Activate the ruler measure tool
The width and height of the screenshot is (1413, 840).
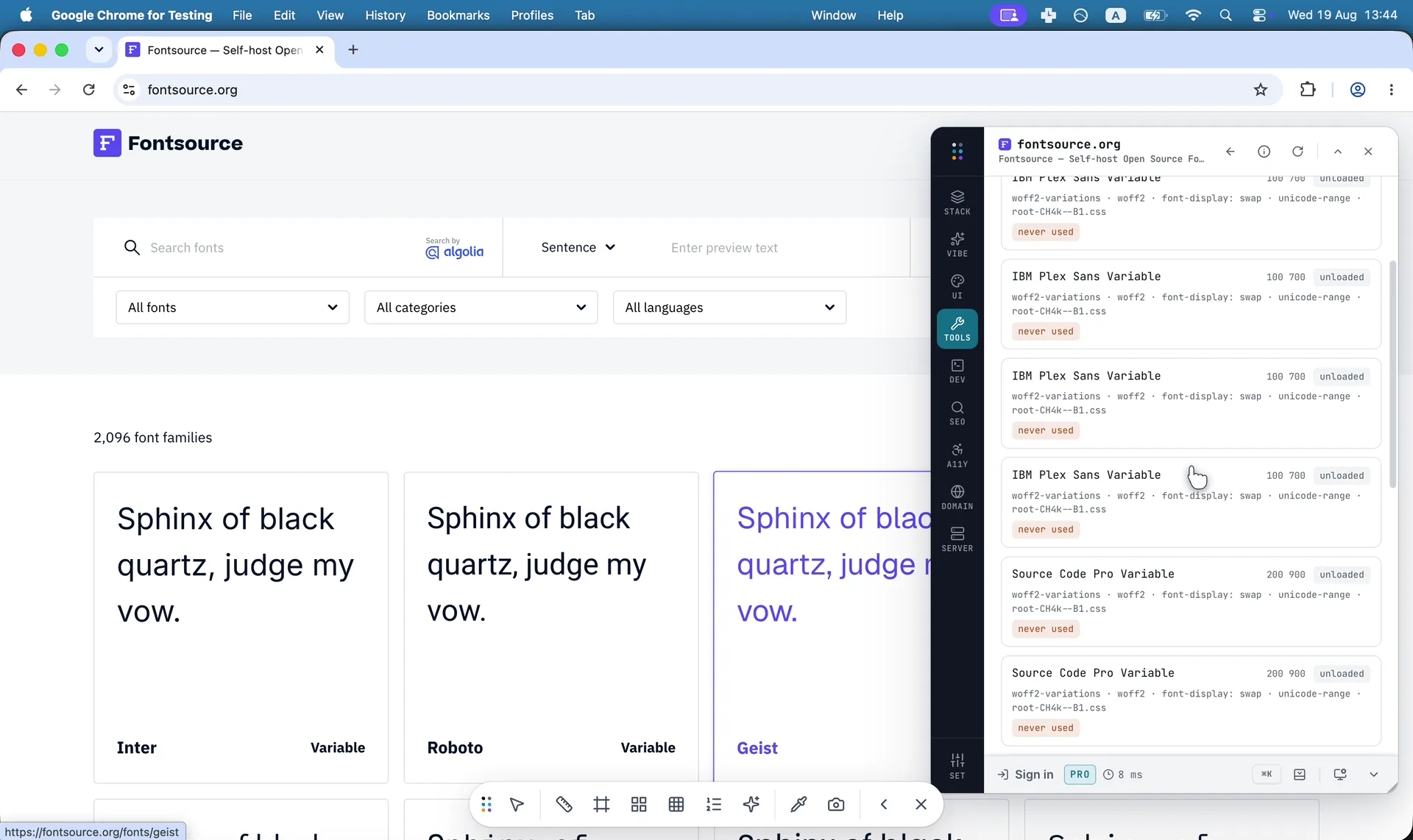[564, 805]
